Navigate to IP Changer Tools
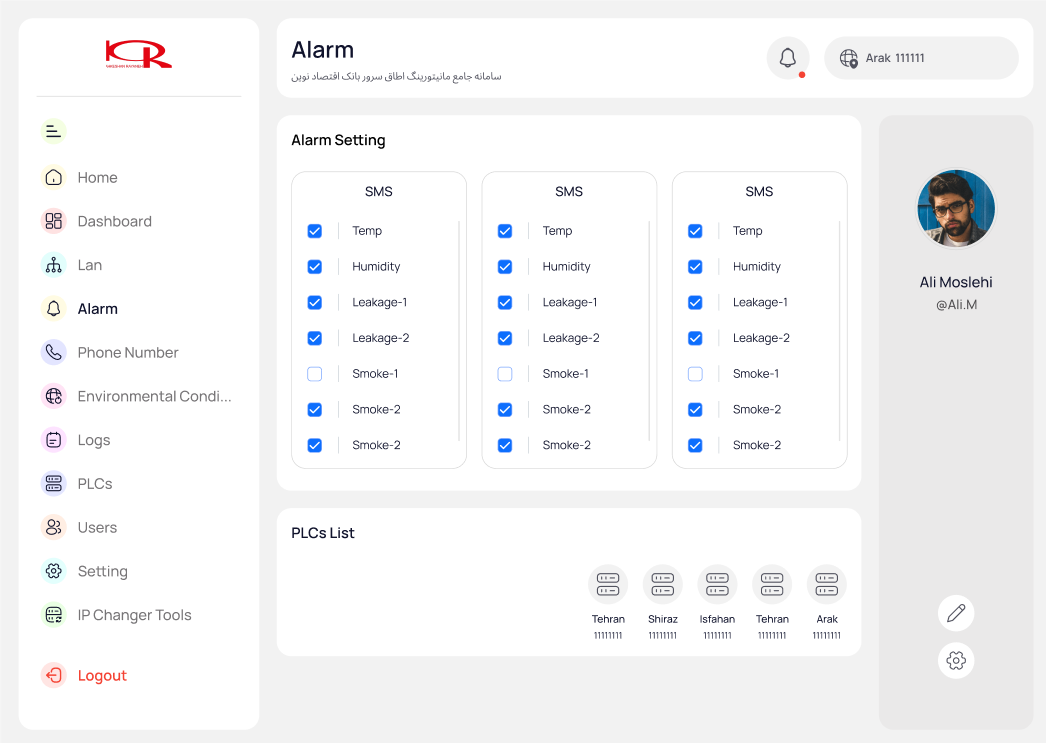This screenshot has height=743, width=1046. tap(134, 615)
